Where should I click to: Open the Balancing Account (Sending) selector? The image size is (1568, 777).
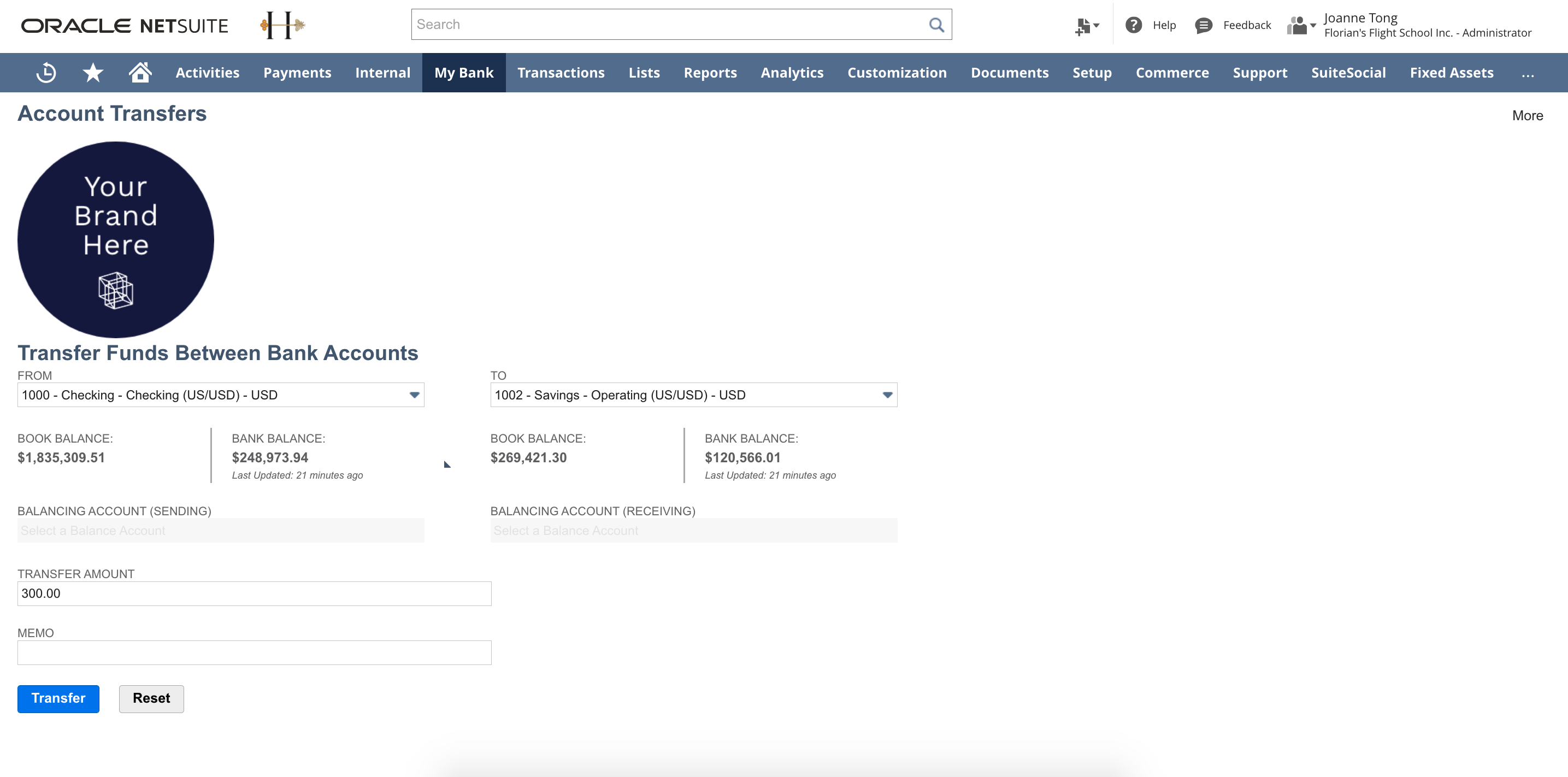(x=220, y=531)
